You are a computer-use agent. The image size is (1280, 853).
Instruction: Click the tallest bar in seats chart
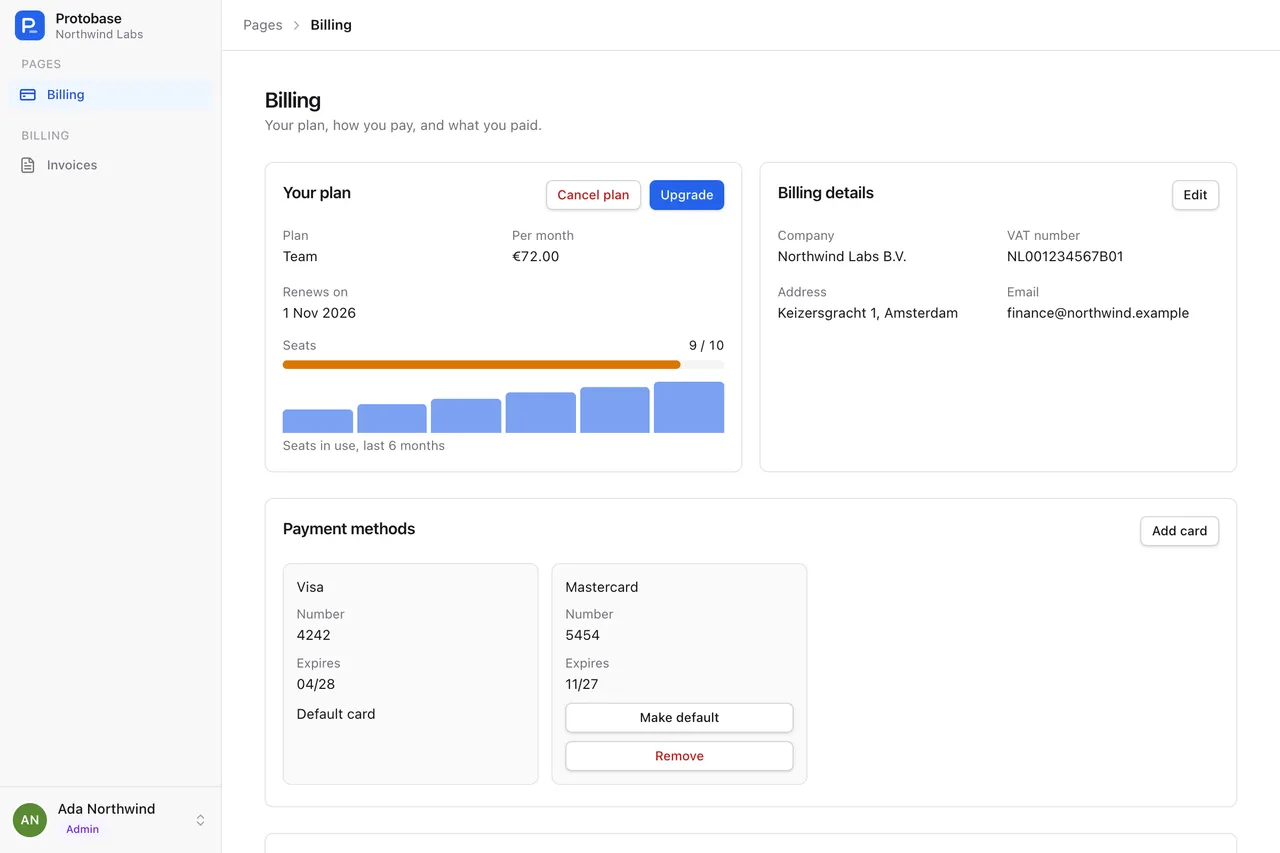pos(689,407)
